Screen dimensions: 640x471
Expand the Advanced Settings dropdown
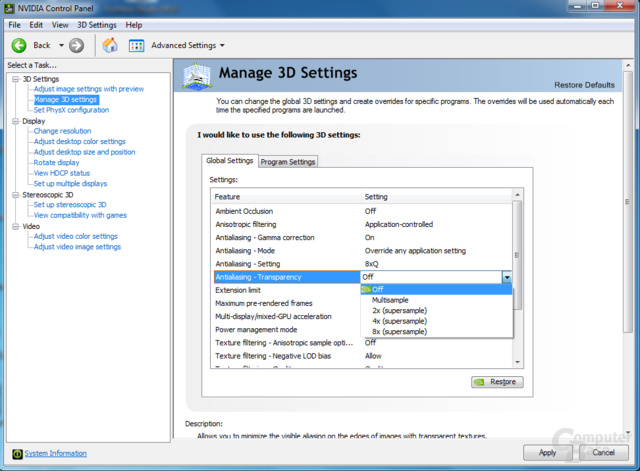[x=222, y=45]
